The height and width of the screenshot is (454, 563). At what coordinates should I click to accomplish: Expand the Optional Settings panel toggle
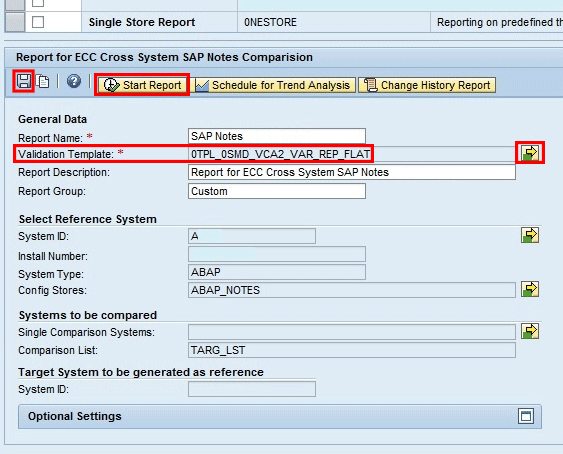[x=526, y=416]
